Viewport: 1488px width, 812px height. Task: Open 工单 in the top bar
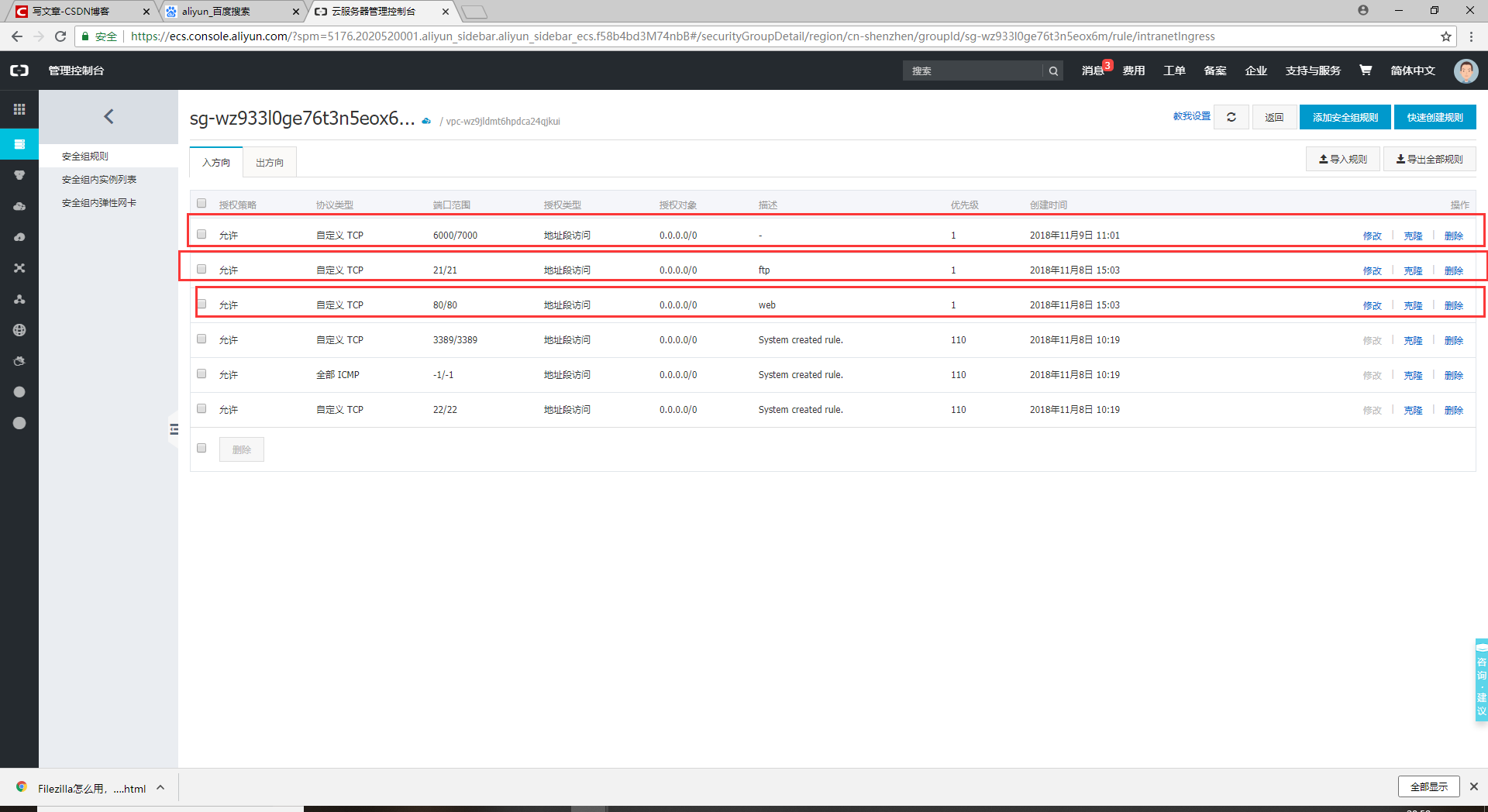click(x=1174, y=71)
